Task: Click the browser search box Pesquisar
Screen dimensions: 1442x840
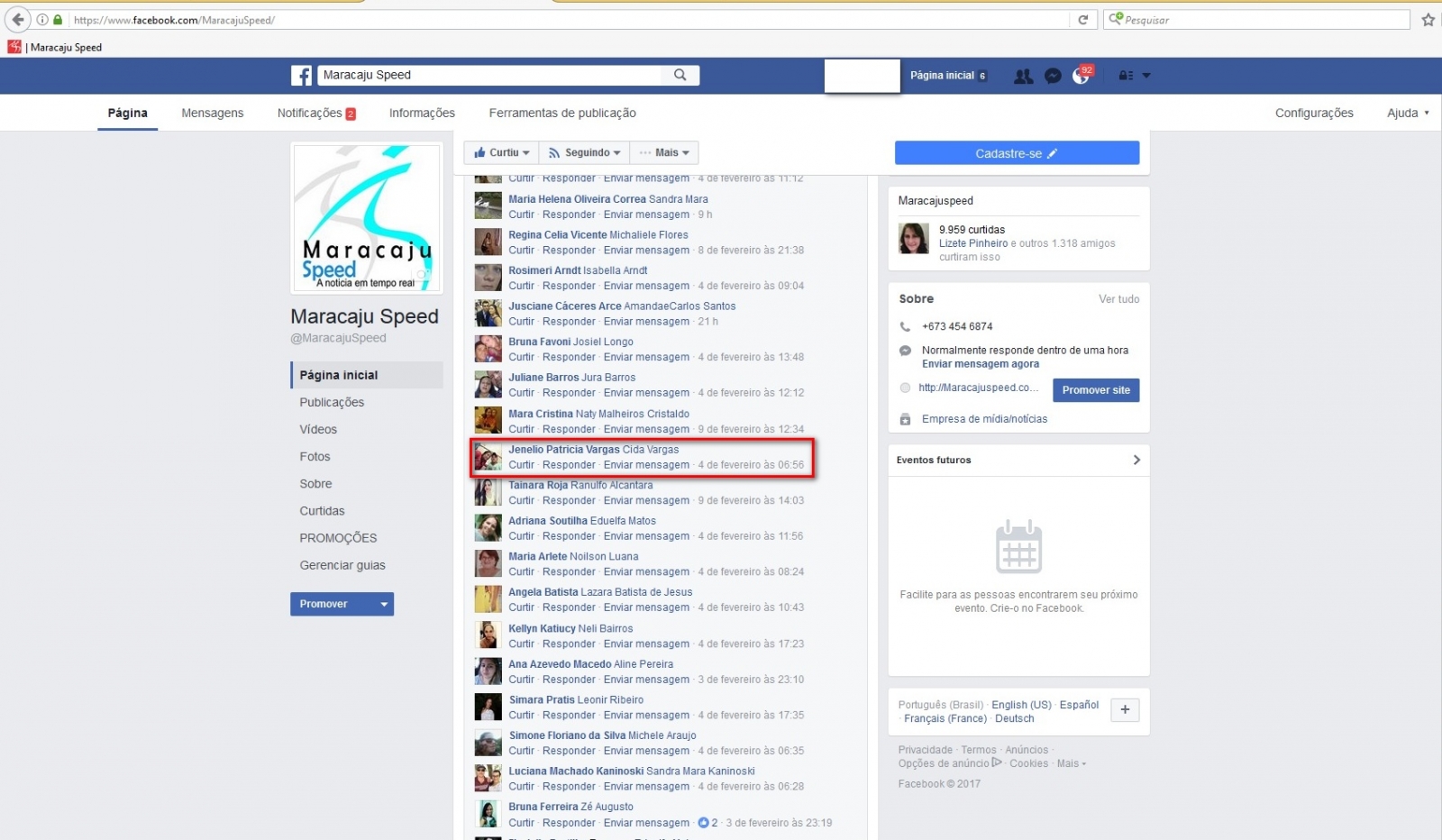Action: pos(1257,20)
